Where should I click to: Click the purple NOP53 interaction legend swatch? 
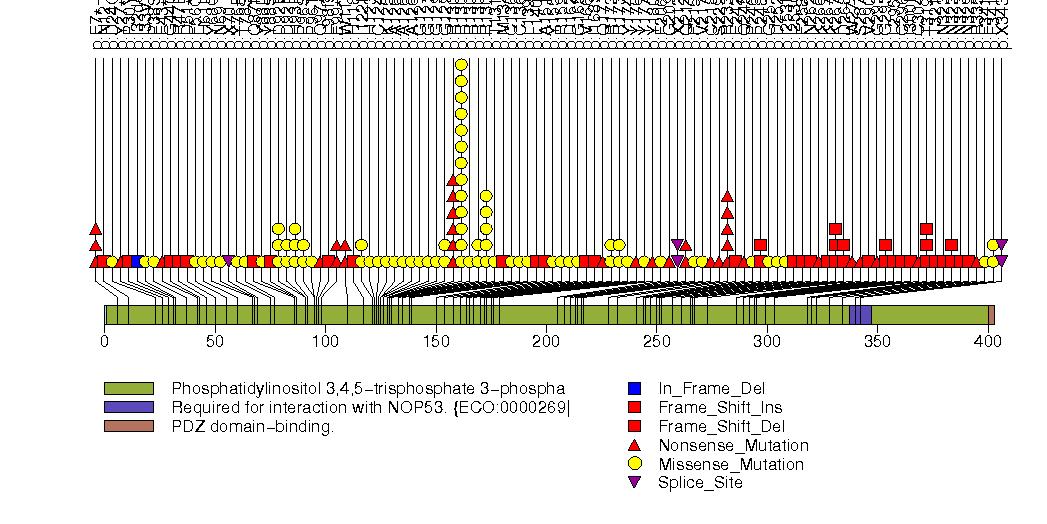[128, 407]
